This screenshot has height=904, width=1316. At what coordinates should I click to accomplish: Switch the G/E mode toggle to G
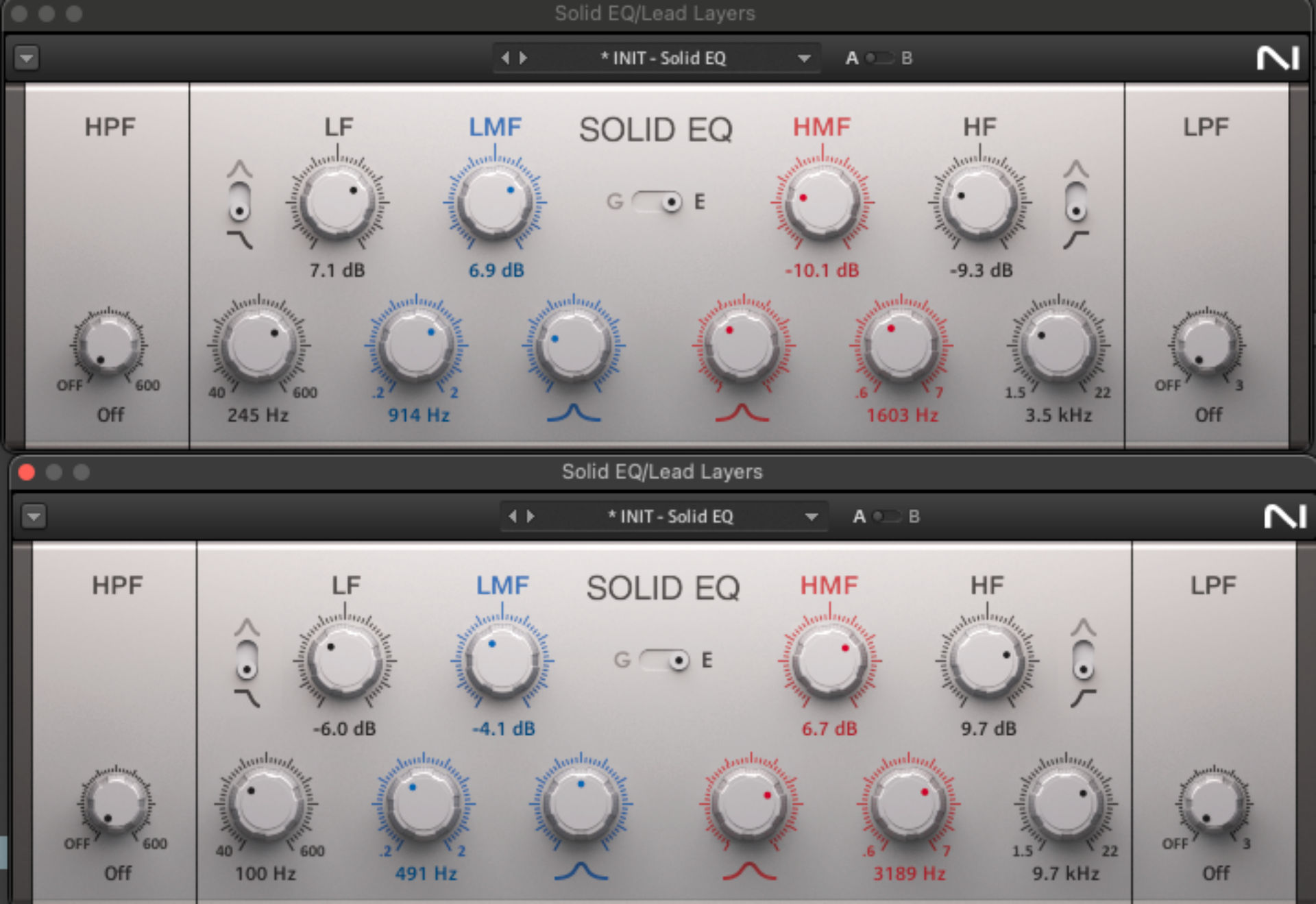pyautogui.click(x=641, y=201)
